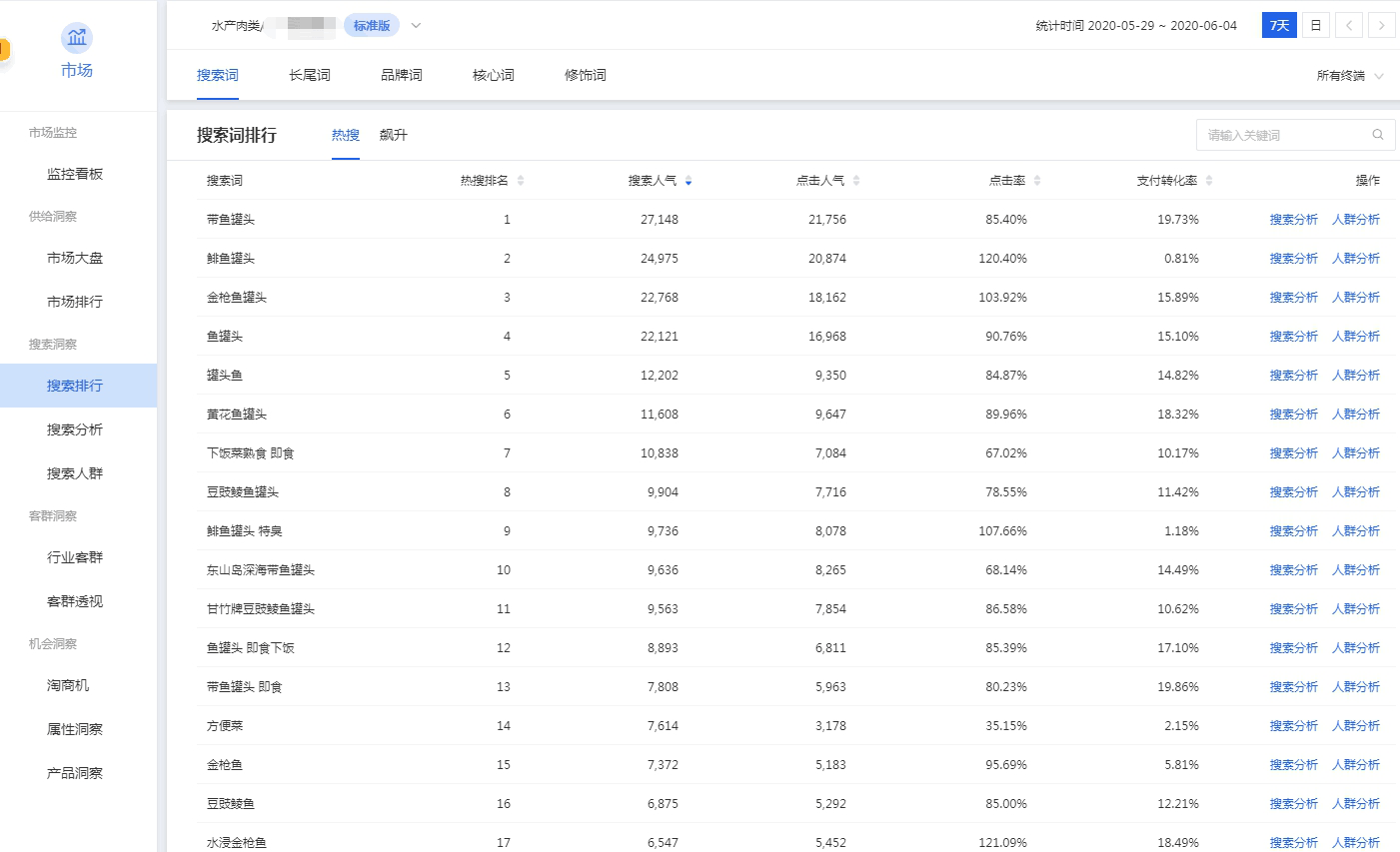1400x852 pixels.
Task: Click the search magnifier icon in keyword box
Action: coord(1377,135)
